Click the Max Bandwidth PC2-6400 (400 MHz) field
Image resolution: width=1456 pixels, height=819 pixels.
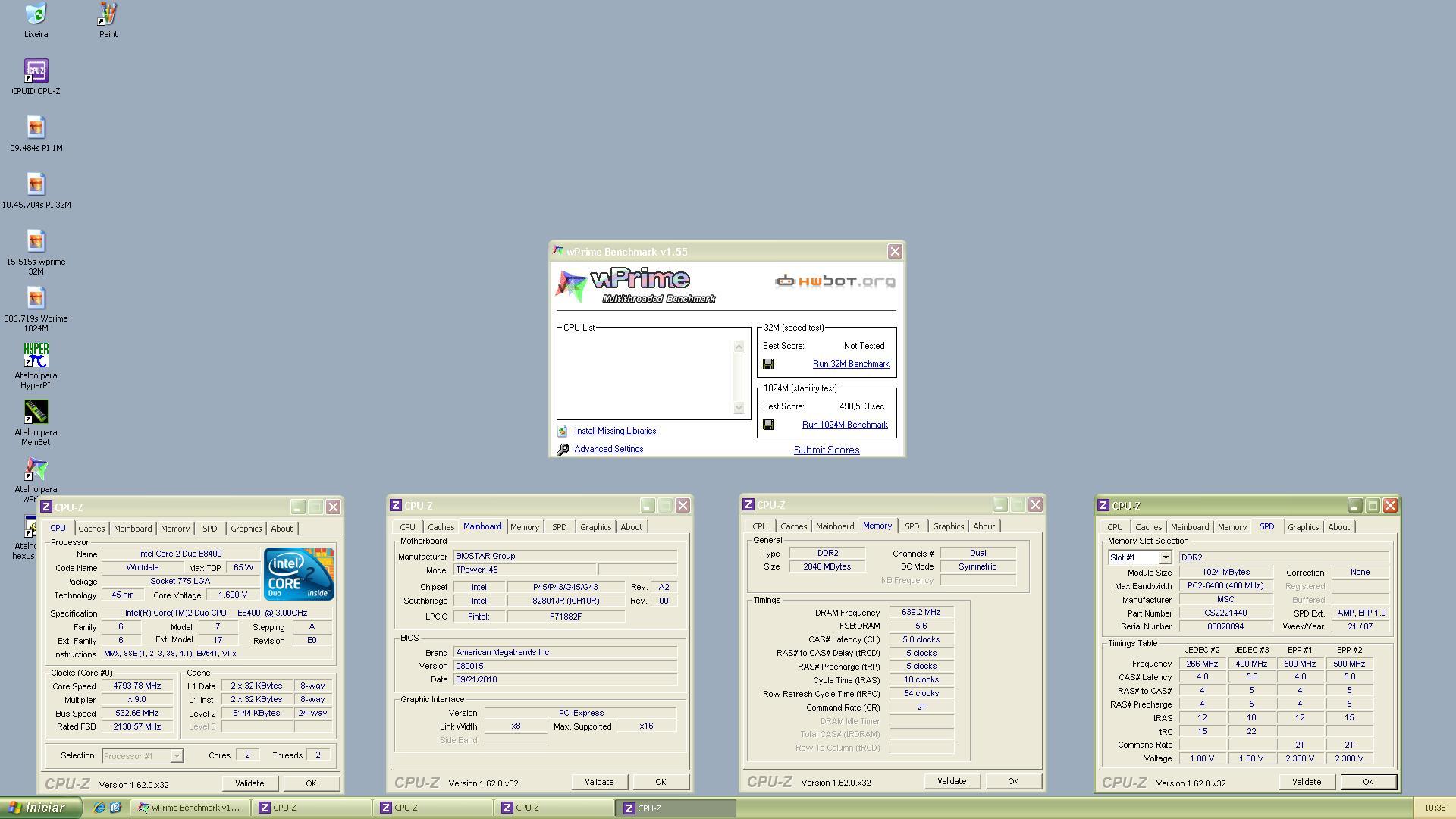pos(1225,586)
